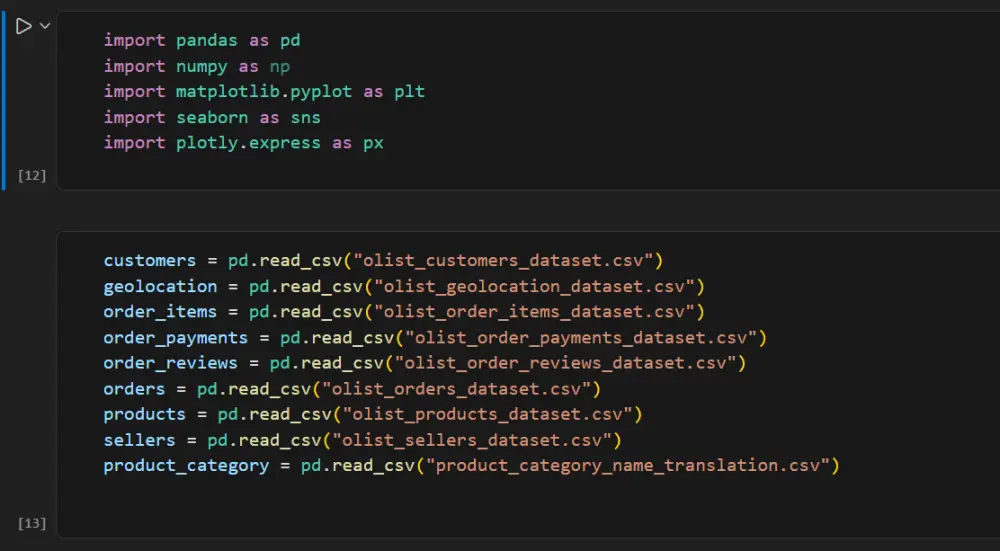
Task: Click the "olist_geolocation_dataset.csv" string
Action: [x=534, y=286]
